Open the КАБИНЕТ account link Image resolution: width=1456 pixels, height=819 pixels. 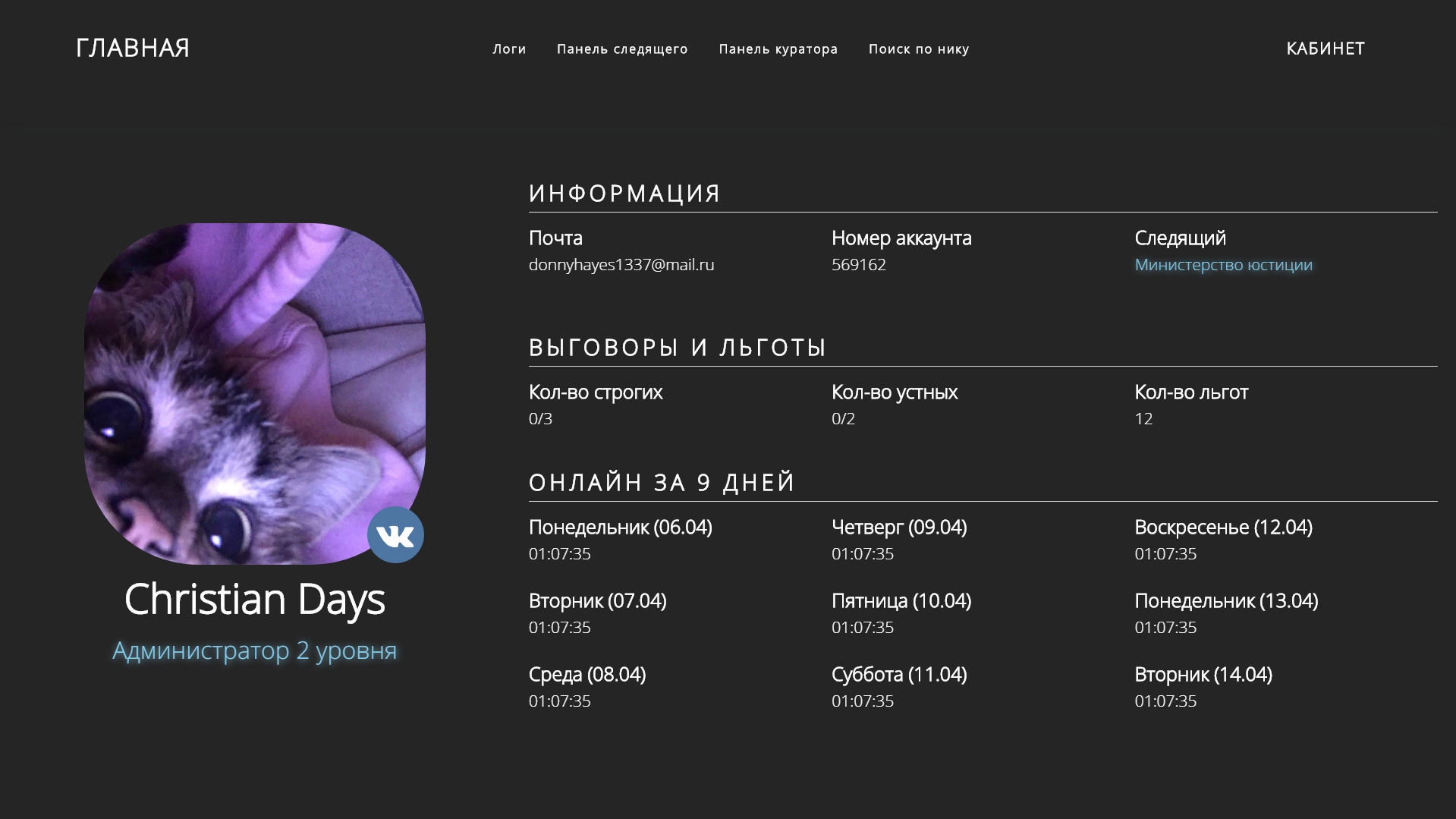pos(1325,49)
